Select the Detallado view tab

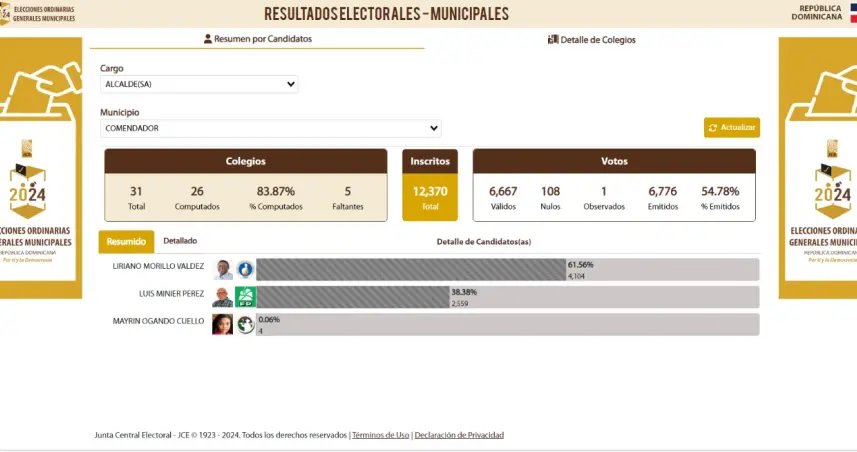180,241
